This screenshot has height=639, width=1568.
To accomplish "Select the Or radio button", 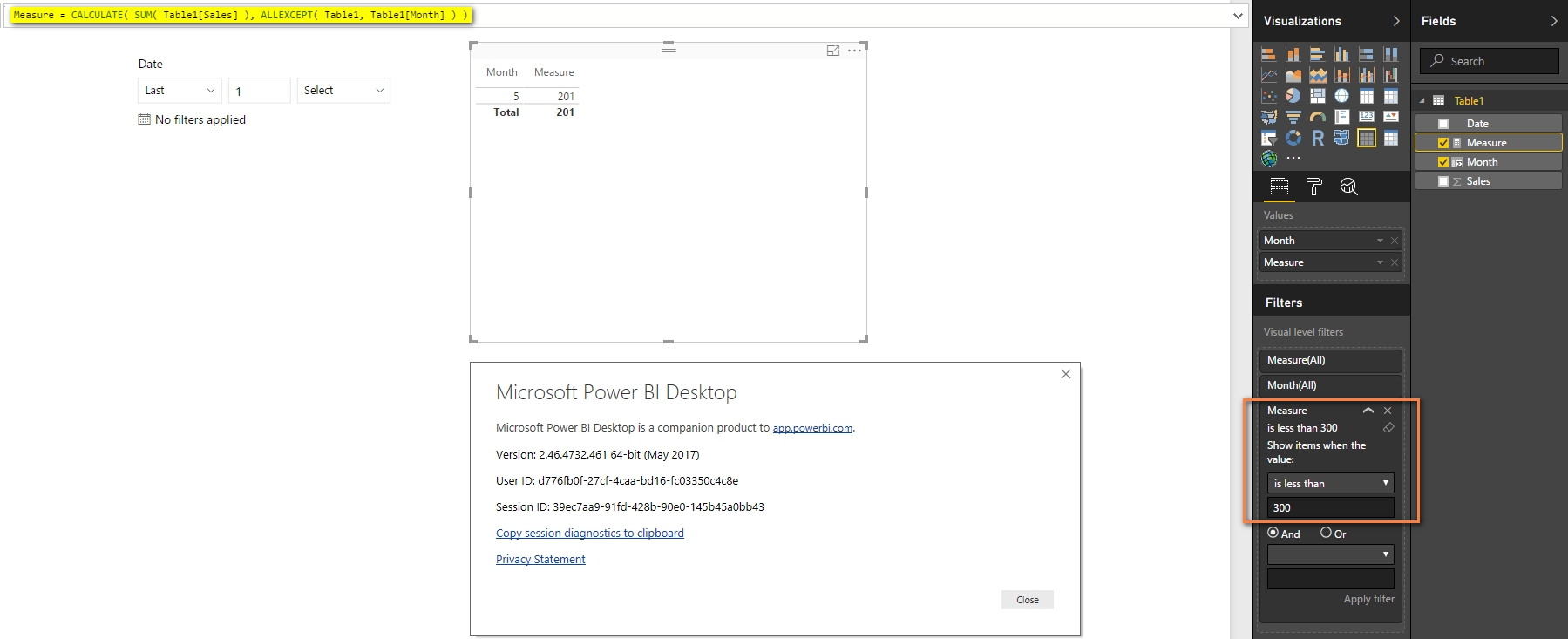I will [x=1326, y=533].
